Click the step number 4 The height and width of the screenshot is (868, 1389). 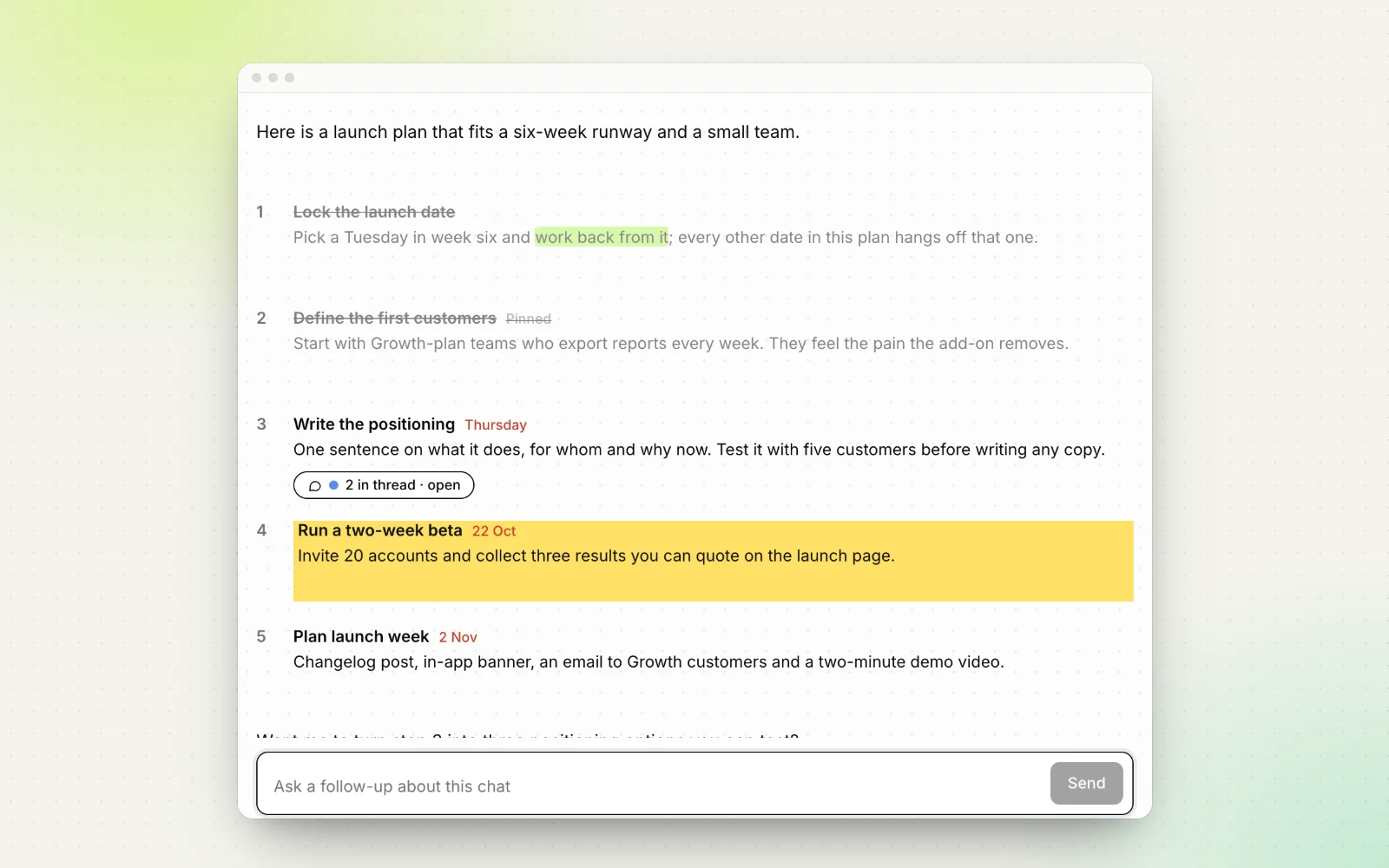[261, 530]
